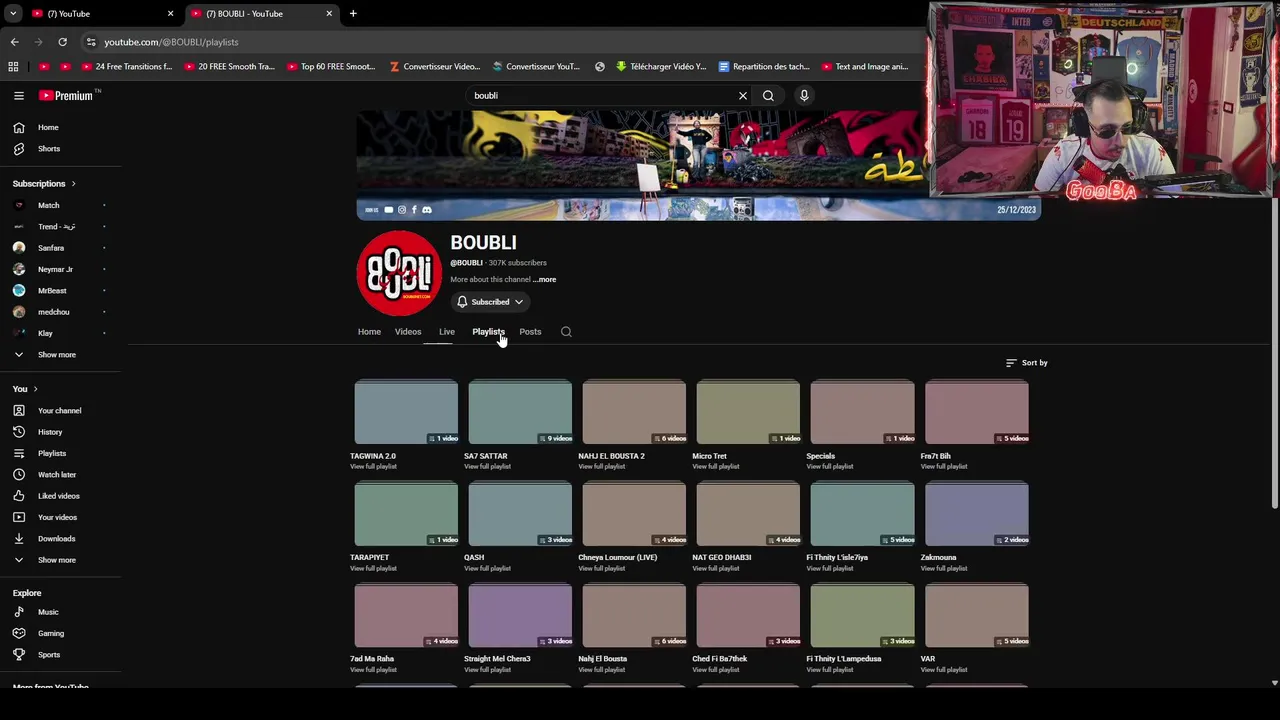The height and width of the screenshot is (720, 1280).
Task: Reload the page
Action: (x=62, y=42)
